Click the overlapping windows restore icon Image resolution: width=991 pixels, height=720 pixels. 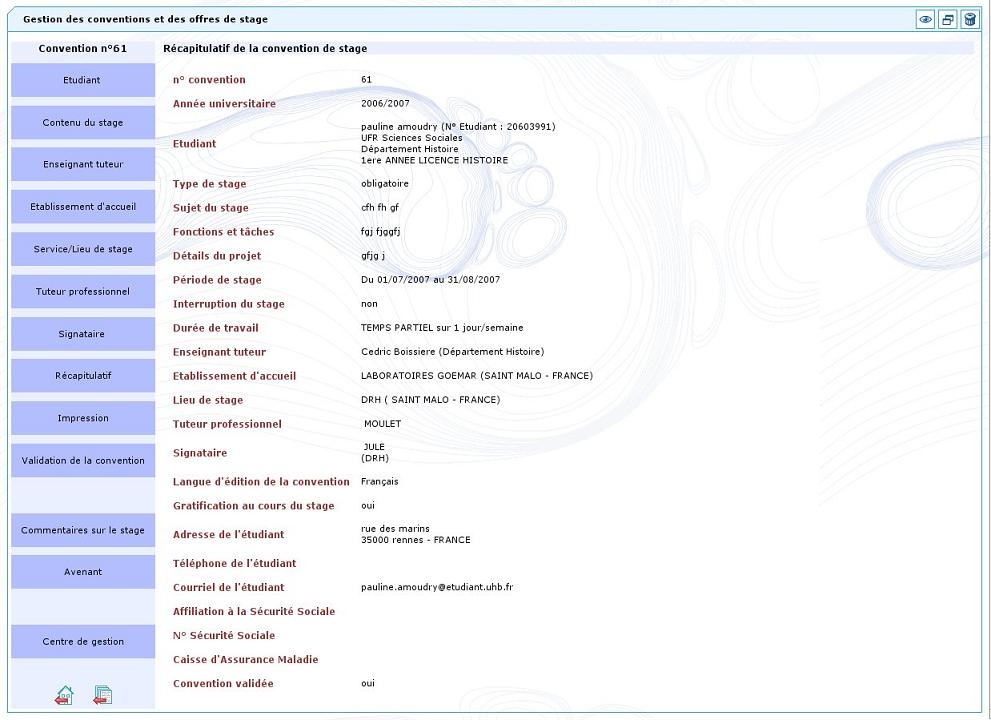(947, 20)
